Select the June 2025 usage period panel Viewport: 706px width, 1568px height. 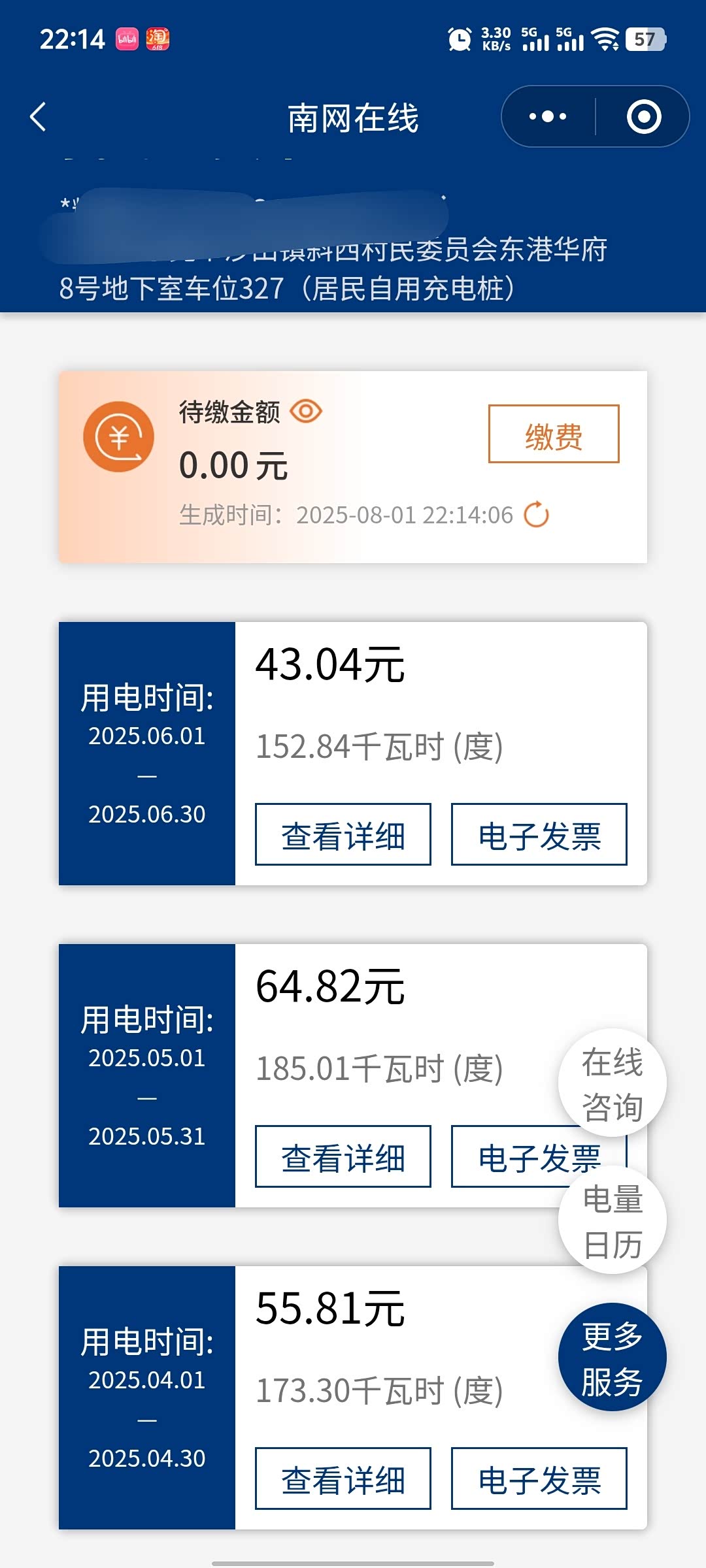click(147, 753)
